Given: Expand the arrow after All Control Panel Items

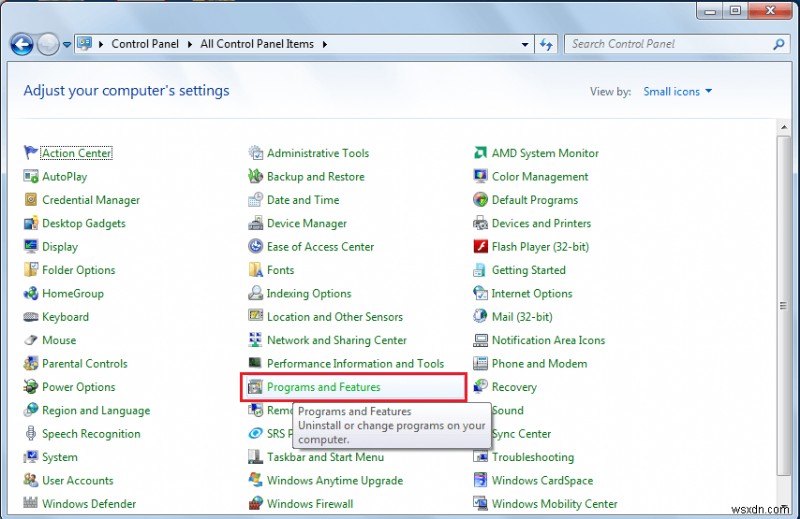Looking at the screenshot, I should click(325, 44).
